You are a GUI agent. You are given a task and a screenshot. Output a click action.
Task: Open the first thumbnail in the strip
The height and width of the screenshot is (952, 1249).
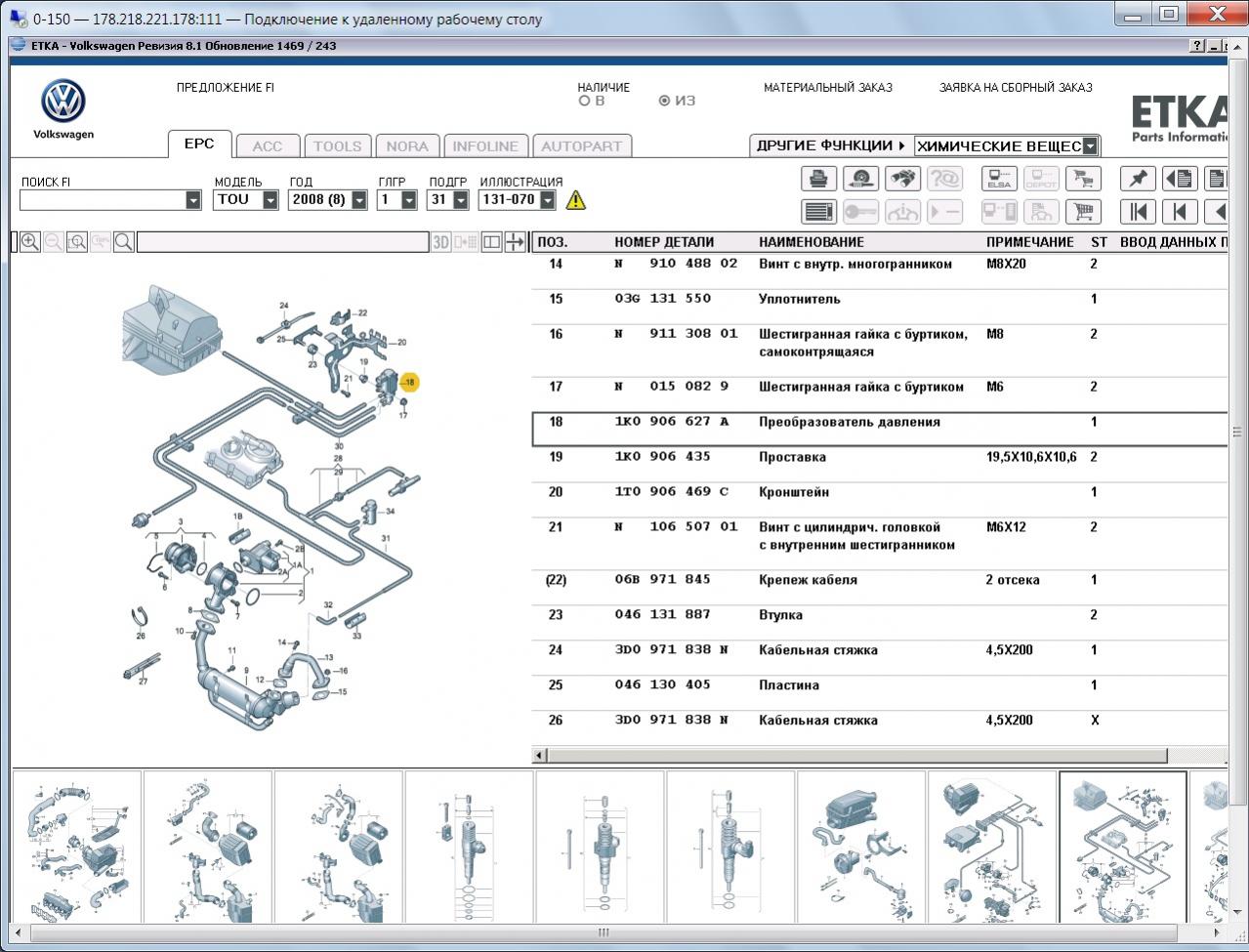click(76, 847)
